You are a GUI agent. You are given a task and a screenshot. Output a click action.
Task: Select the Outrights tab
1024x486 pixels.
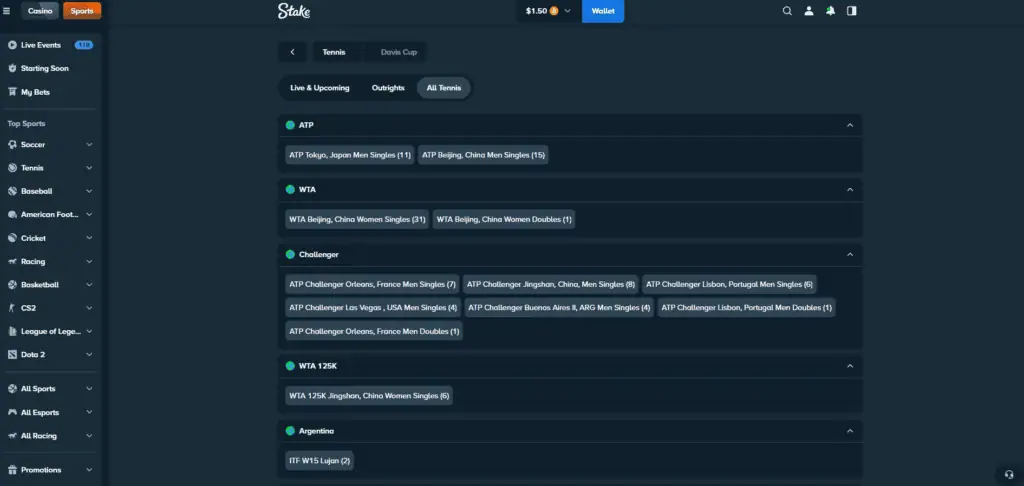click(x=388, y=88)
